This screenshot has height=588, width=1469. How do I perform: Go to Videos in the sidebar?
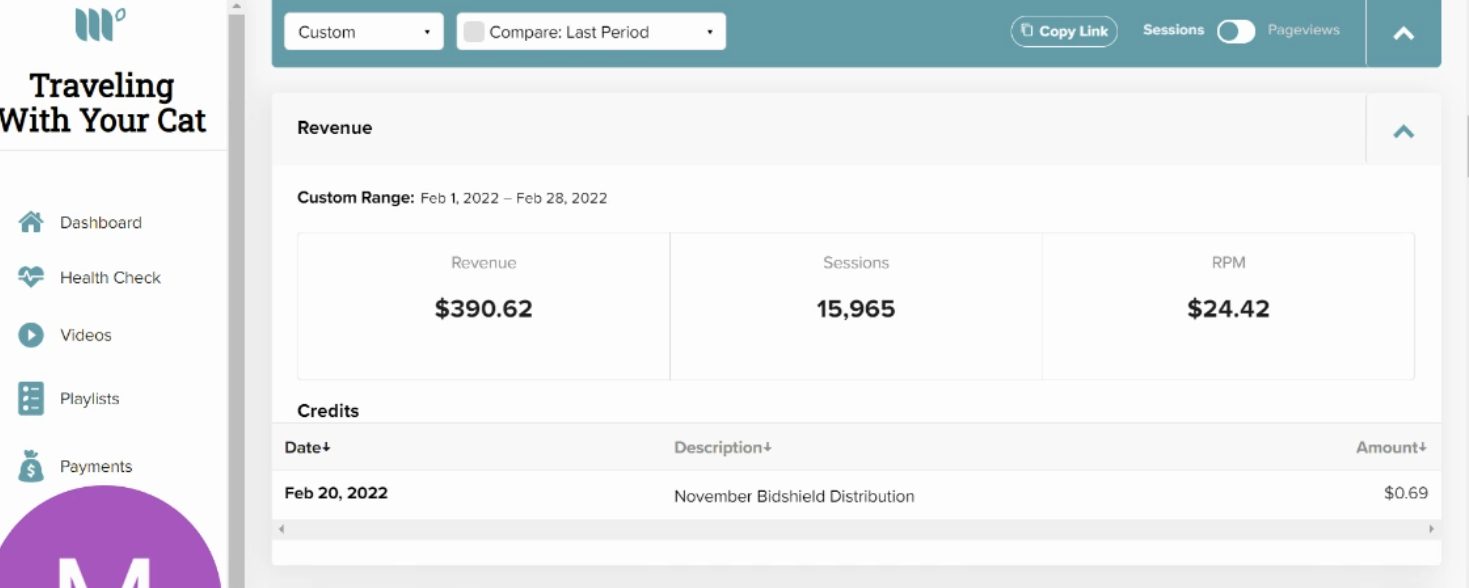(86, 335)
